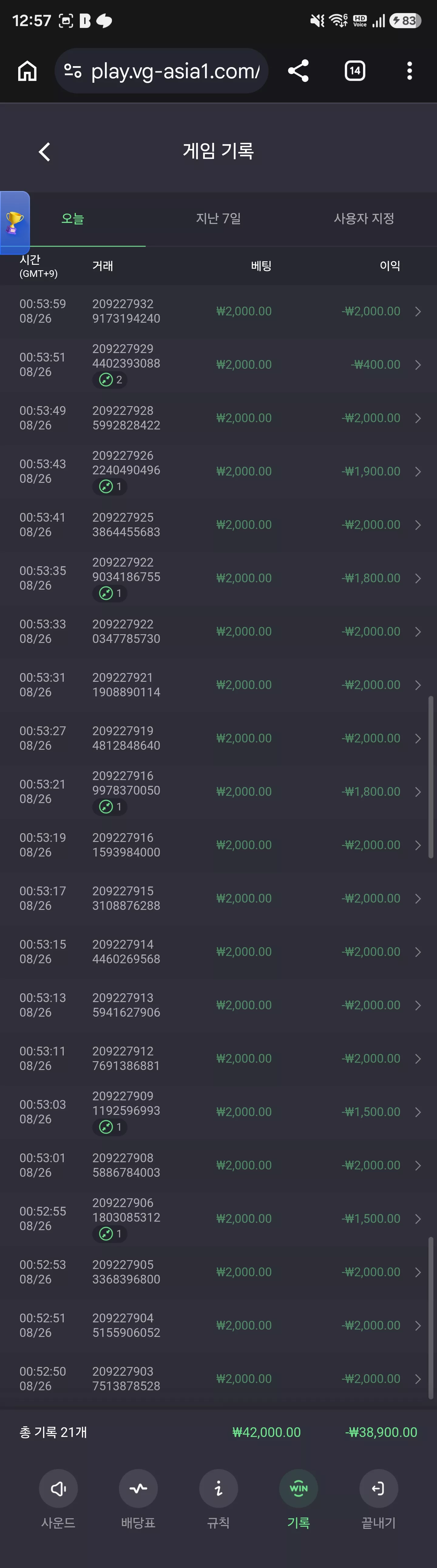Open the 규칙 info icon

tap(218, 1488)
